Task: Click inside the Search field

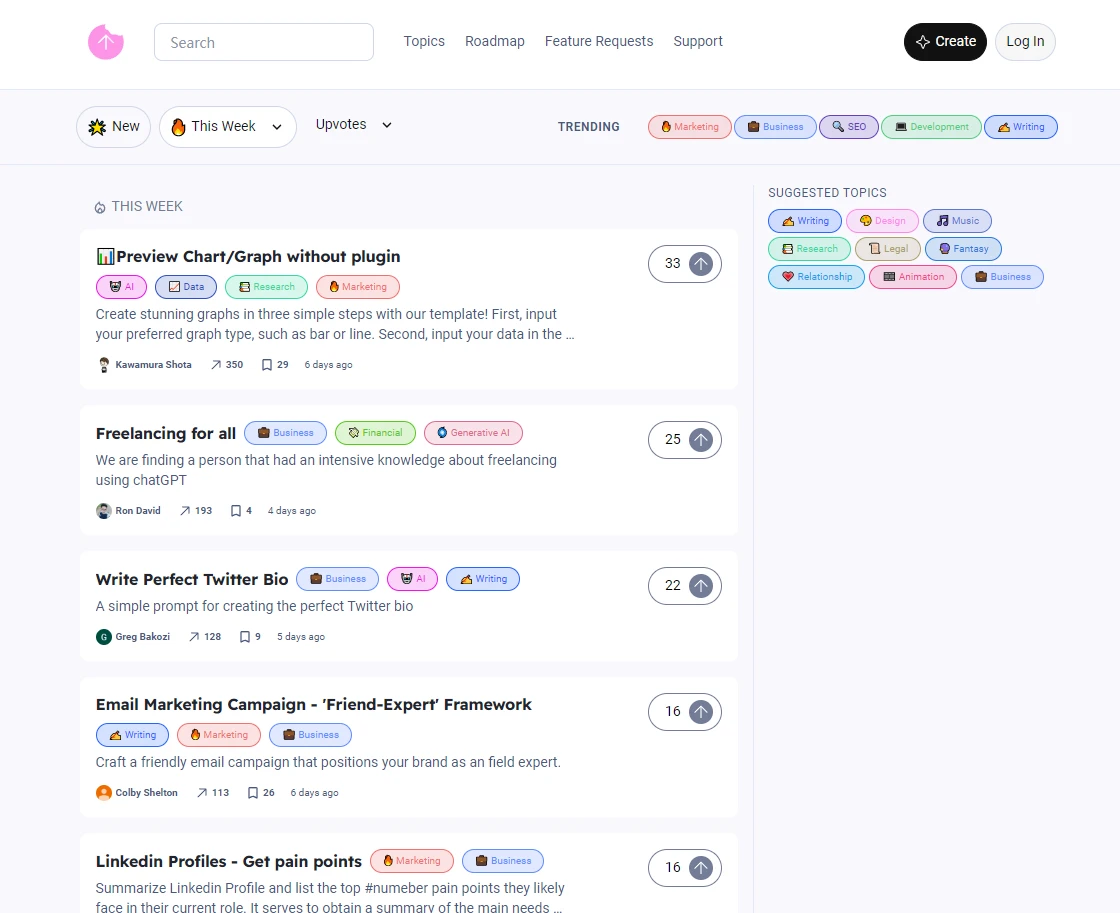Action: 263,42
